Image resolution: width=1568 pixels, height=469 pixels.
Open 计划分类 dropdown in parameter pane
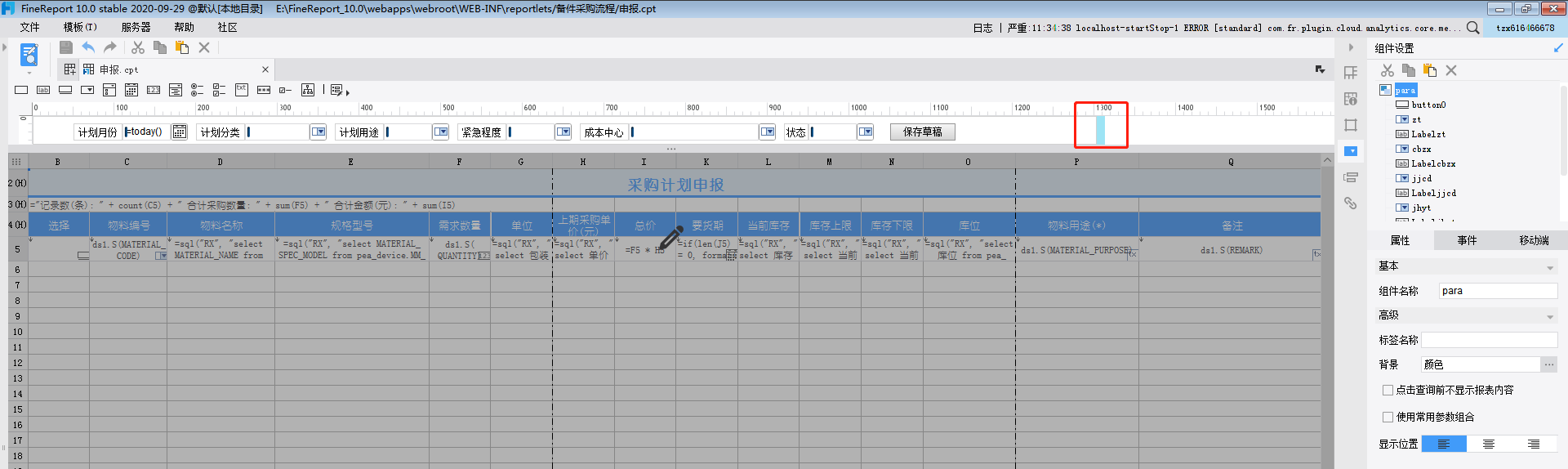tap(318, 132)
